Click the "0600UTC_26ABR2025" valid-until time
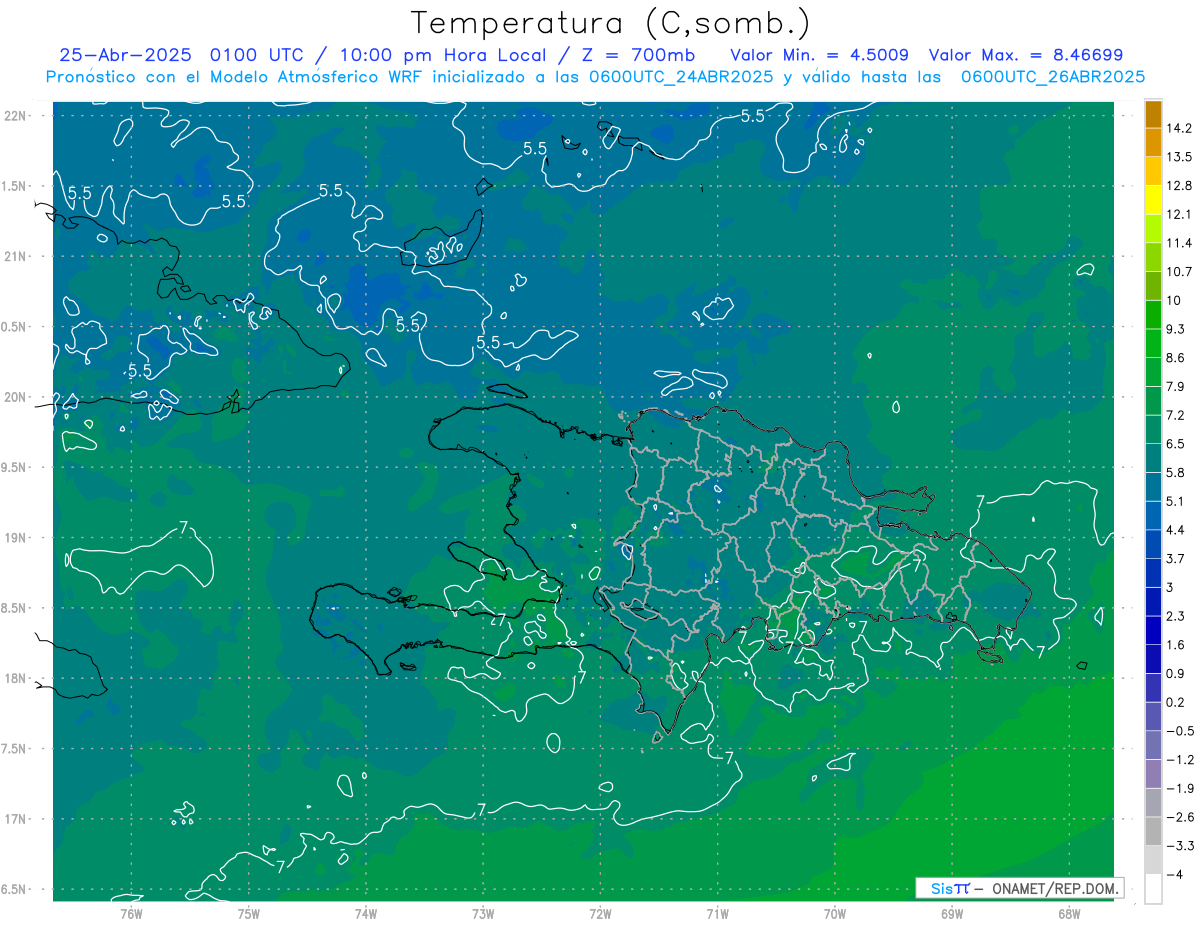 tap(1052, 77)
